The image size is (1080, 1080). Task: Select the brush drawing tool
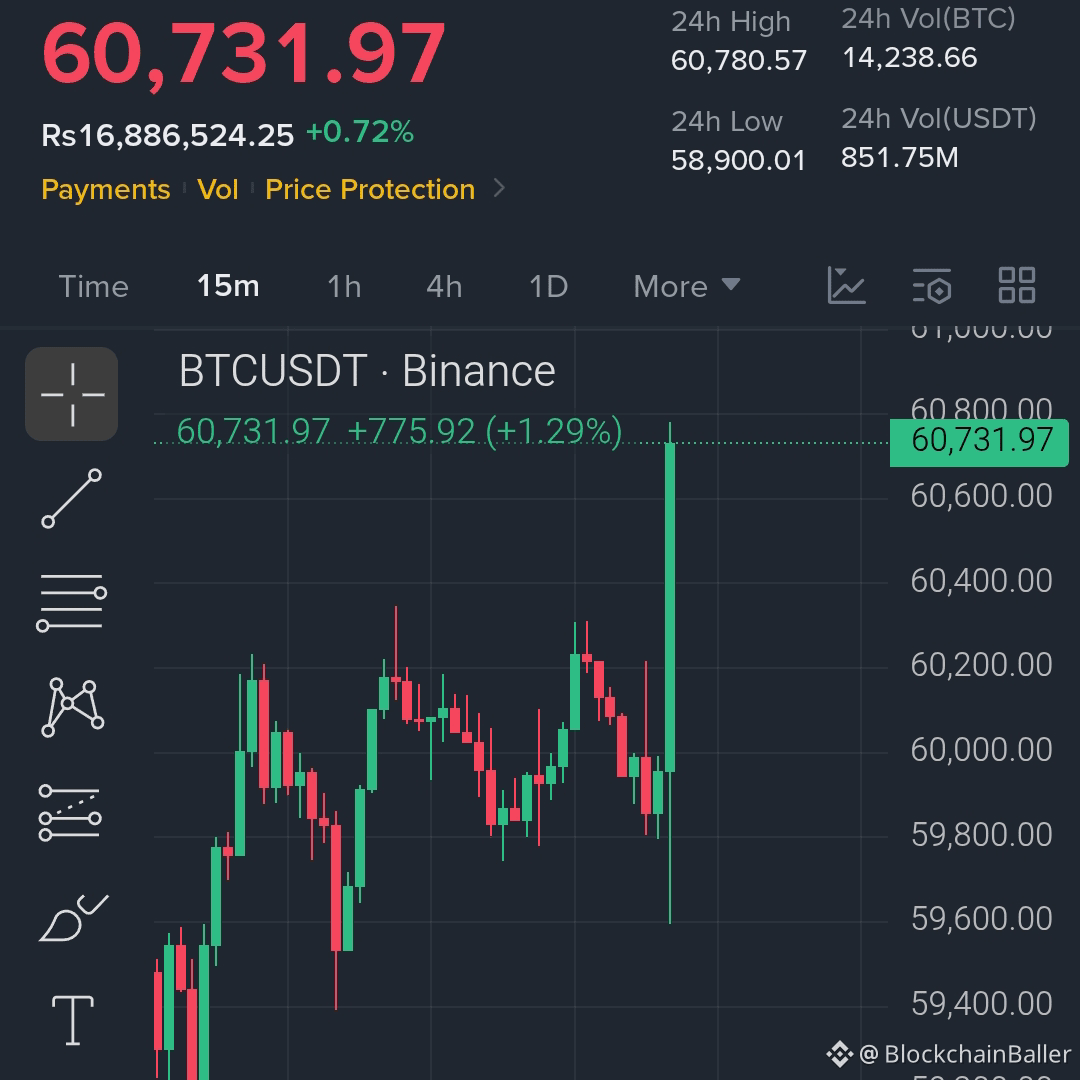point(73,918)
